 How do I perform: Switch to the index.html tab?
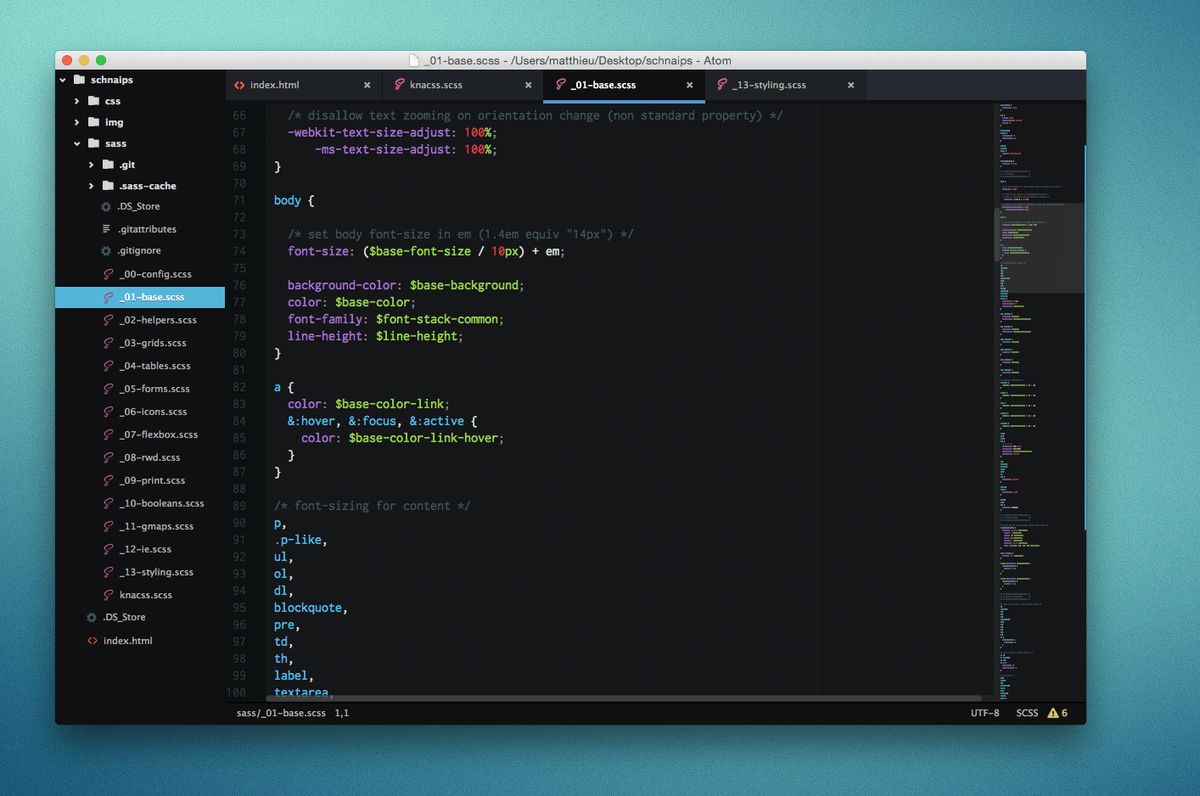tap(274, 85)
